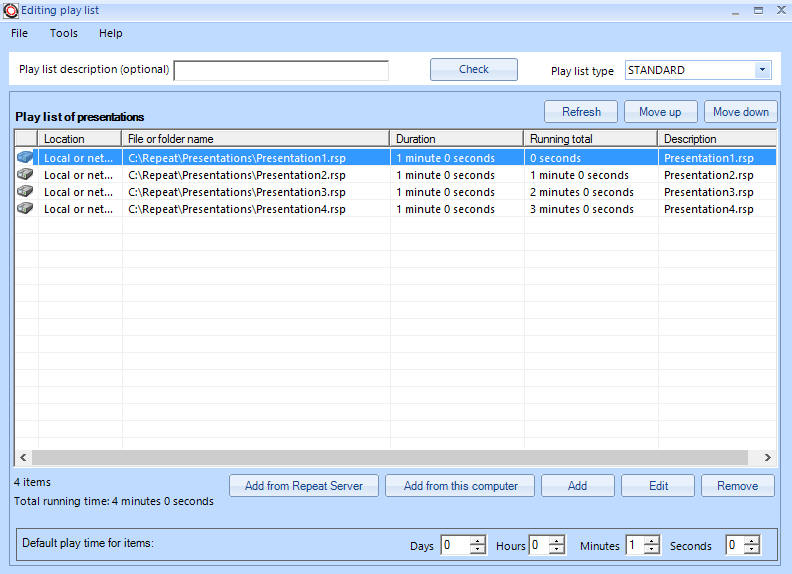This screenshot has width=792, height=574.
Task: Sort by the Location column header
Action: [x=80, y=138]
